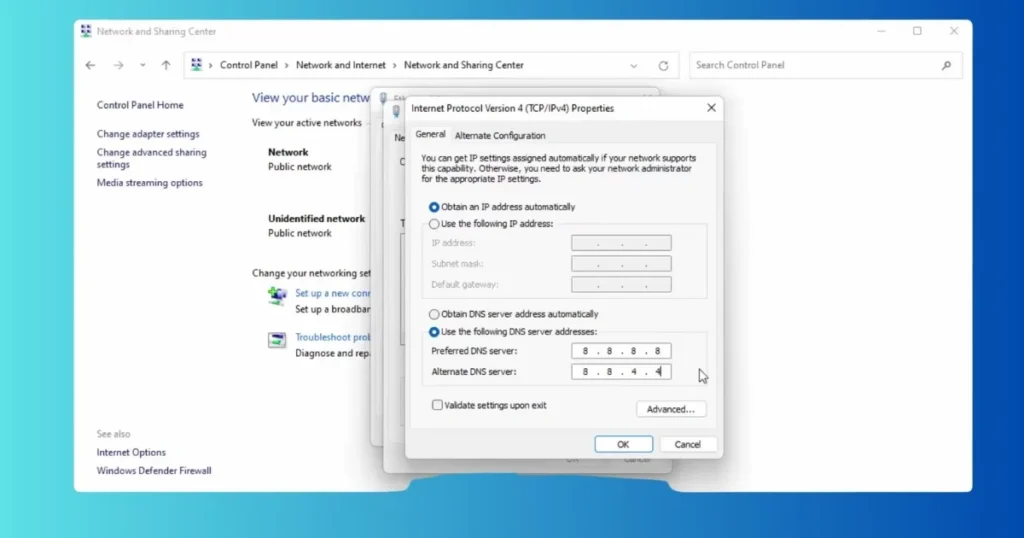Open Internet Options under See also
The height and width of the screenshot is (538, 1024).
click(131, 452)
